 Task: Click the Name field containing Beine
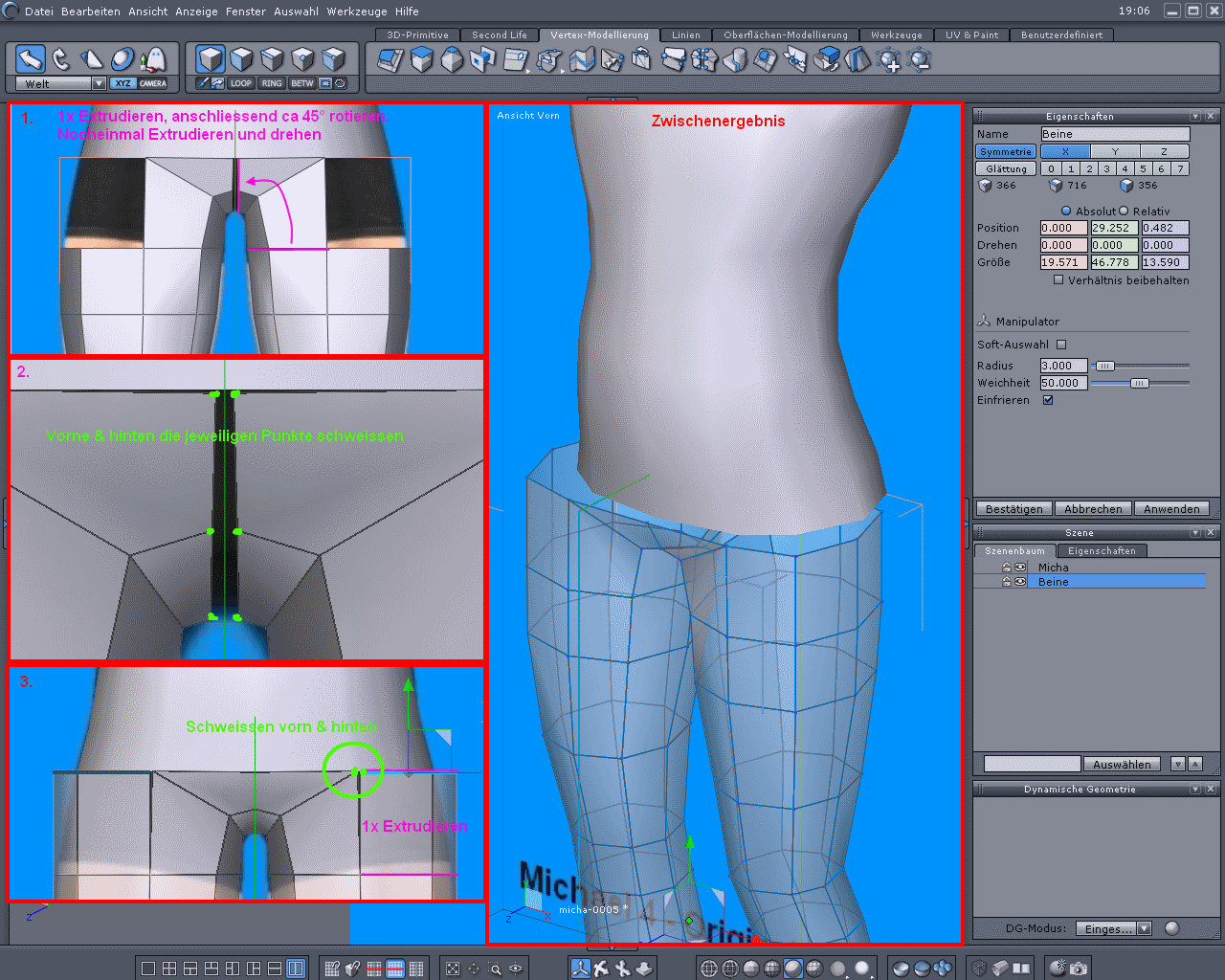coord(1115,134)
